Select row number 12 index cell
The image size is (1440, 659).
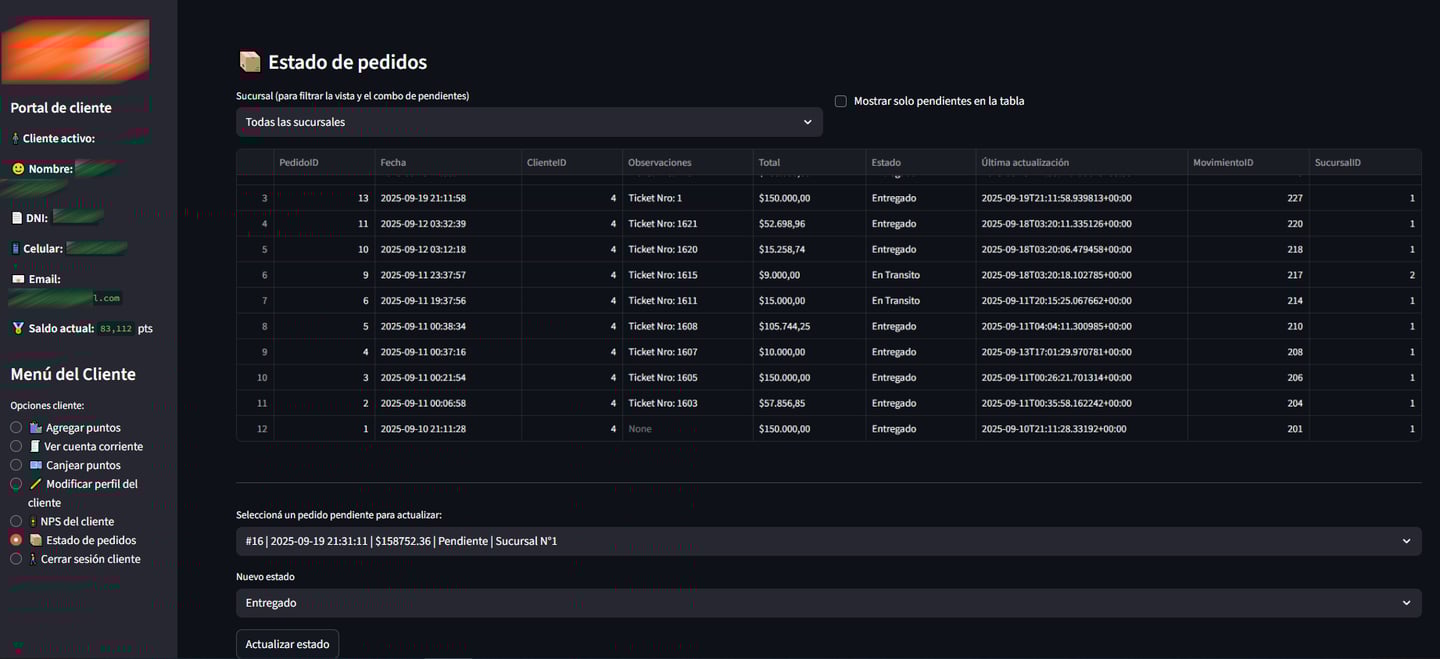pos(255,429)
